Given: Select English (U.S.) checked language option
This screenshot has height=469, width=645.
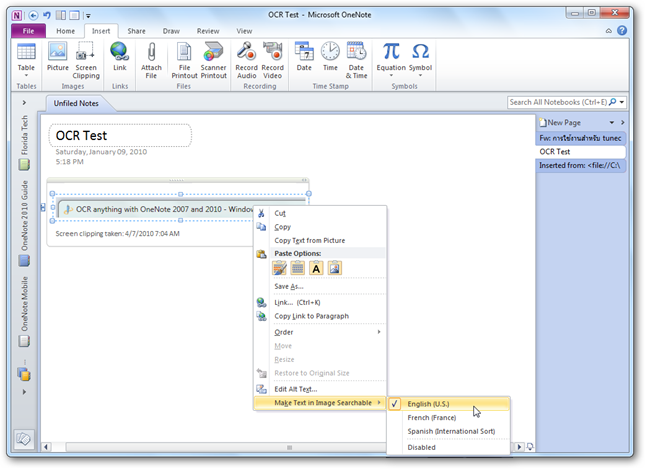Looking at the screenshot, I should (x=449, y=404).
